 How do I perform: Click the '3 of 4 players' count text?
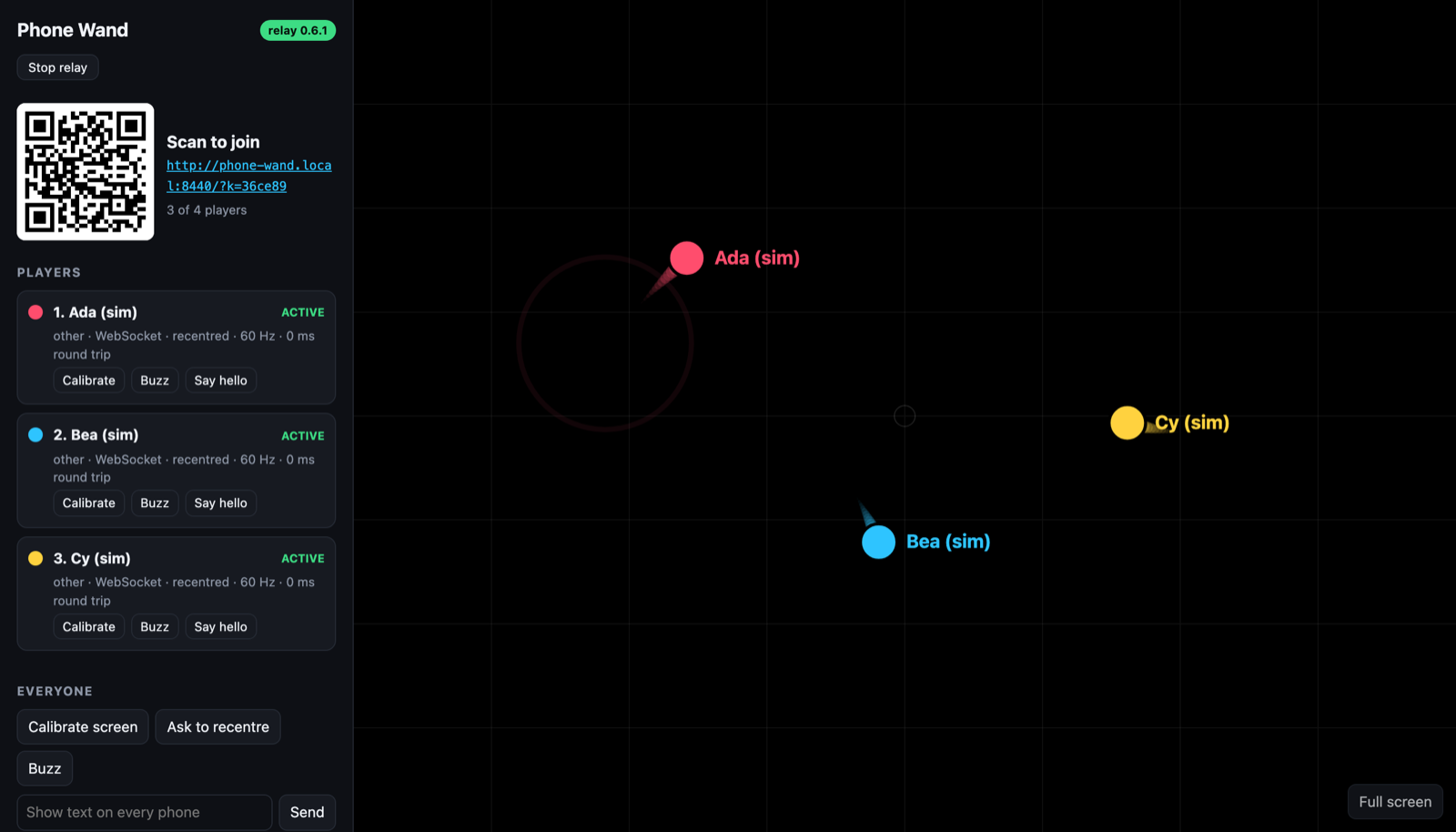tap(207, 210)
